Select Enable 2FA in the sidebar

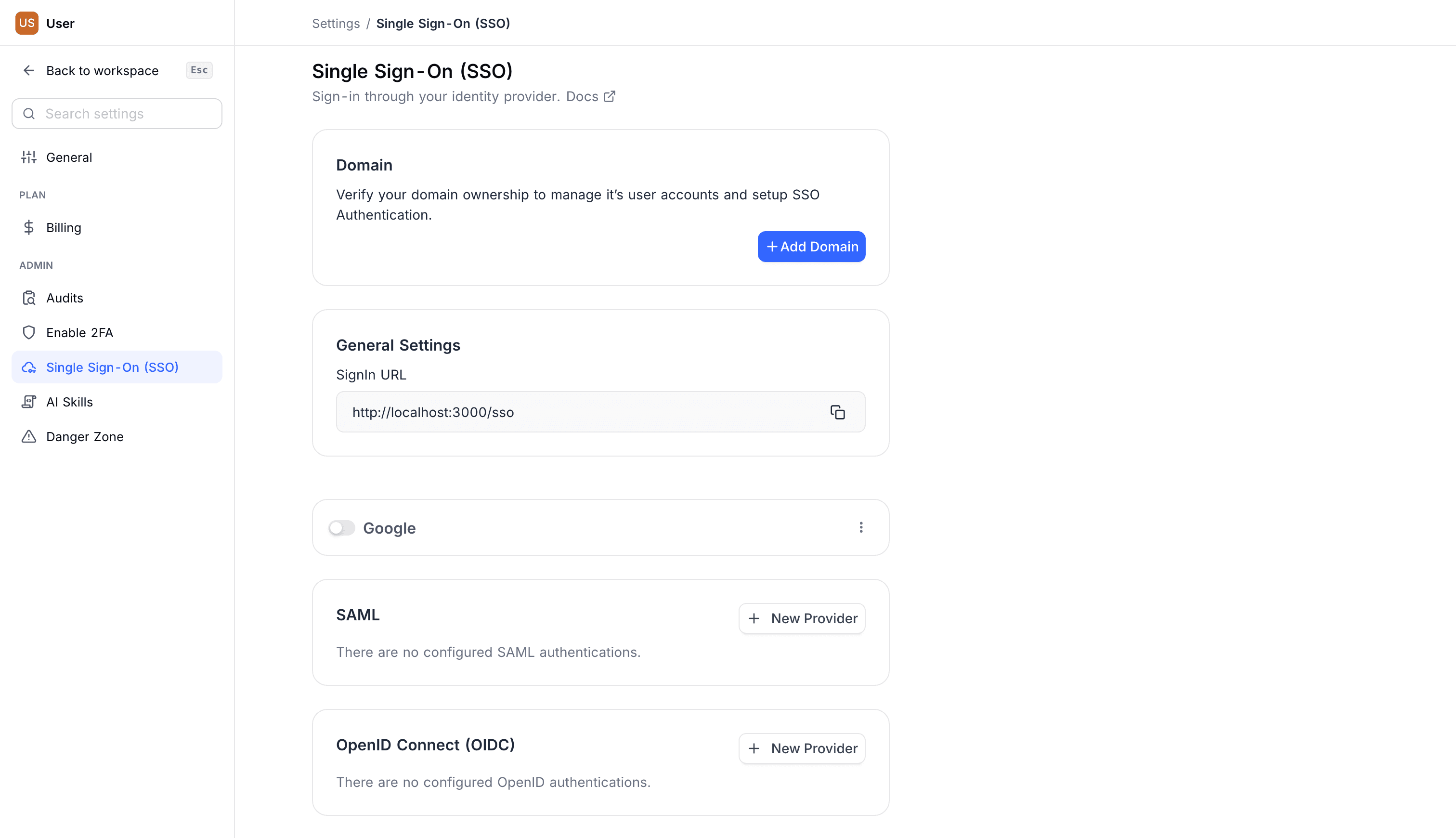tap(117, 332)
